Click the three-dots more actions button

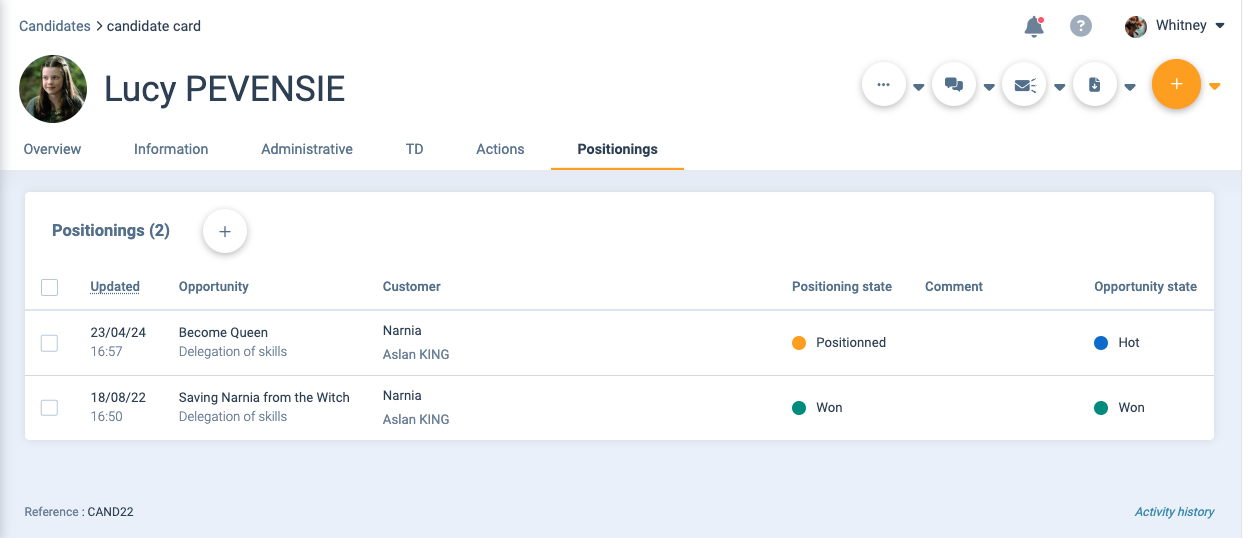pos(883,85)
